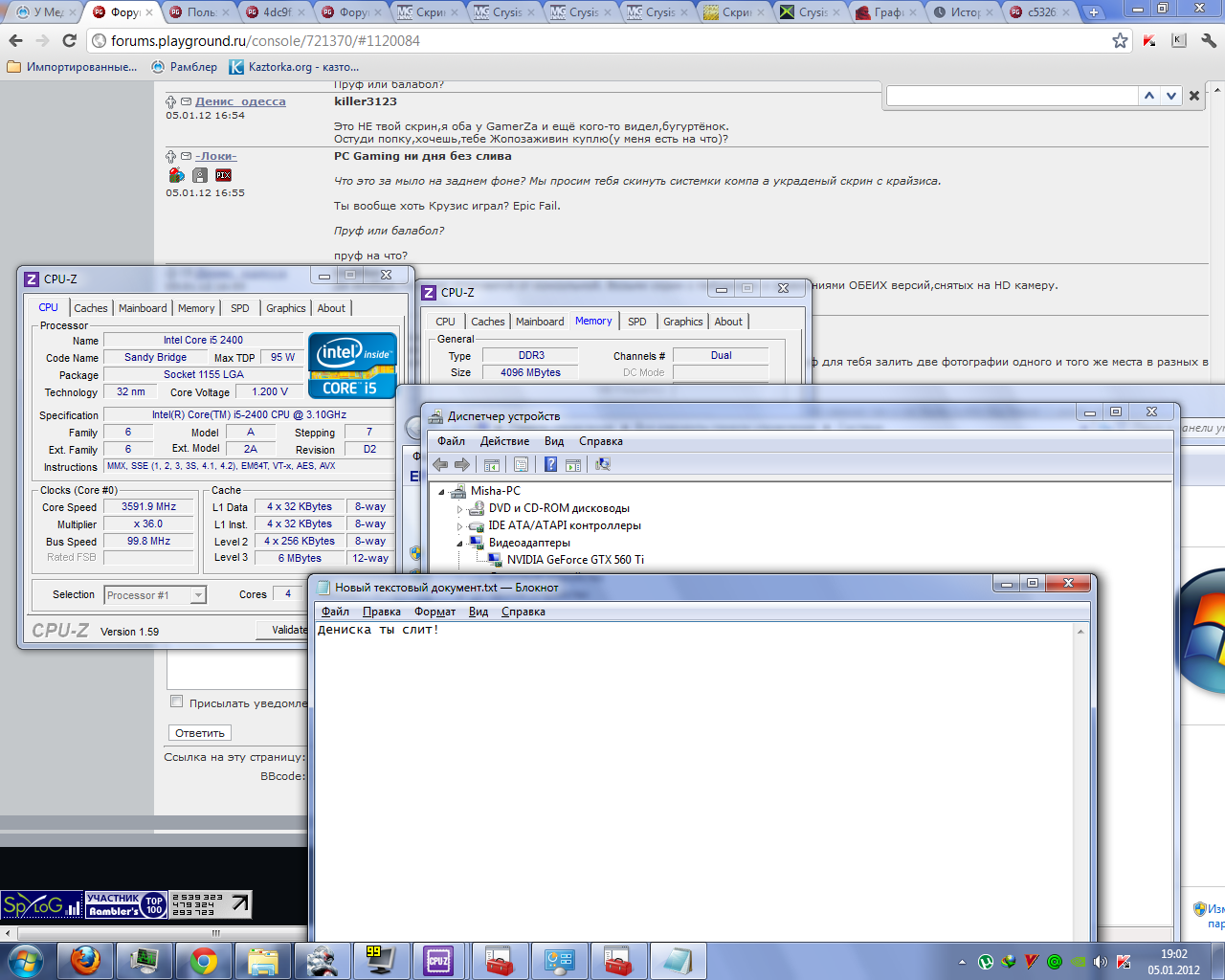Open Mainboard tab in left CPU-Z window
Viewport: 1225px width, 980px height.
pos(143,308)
